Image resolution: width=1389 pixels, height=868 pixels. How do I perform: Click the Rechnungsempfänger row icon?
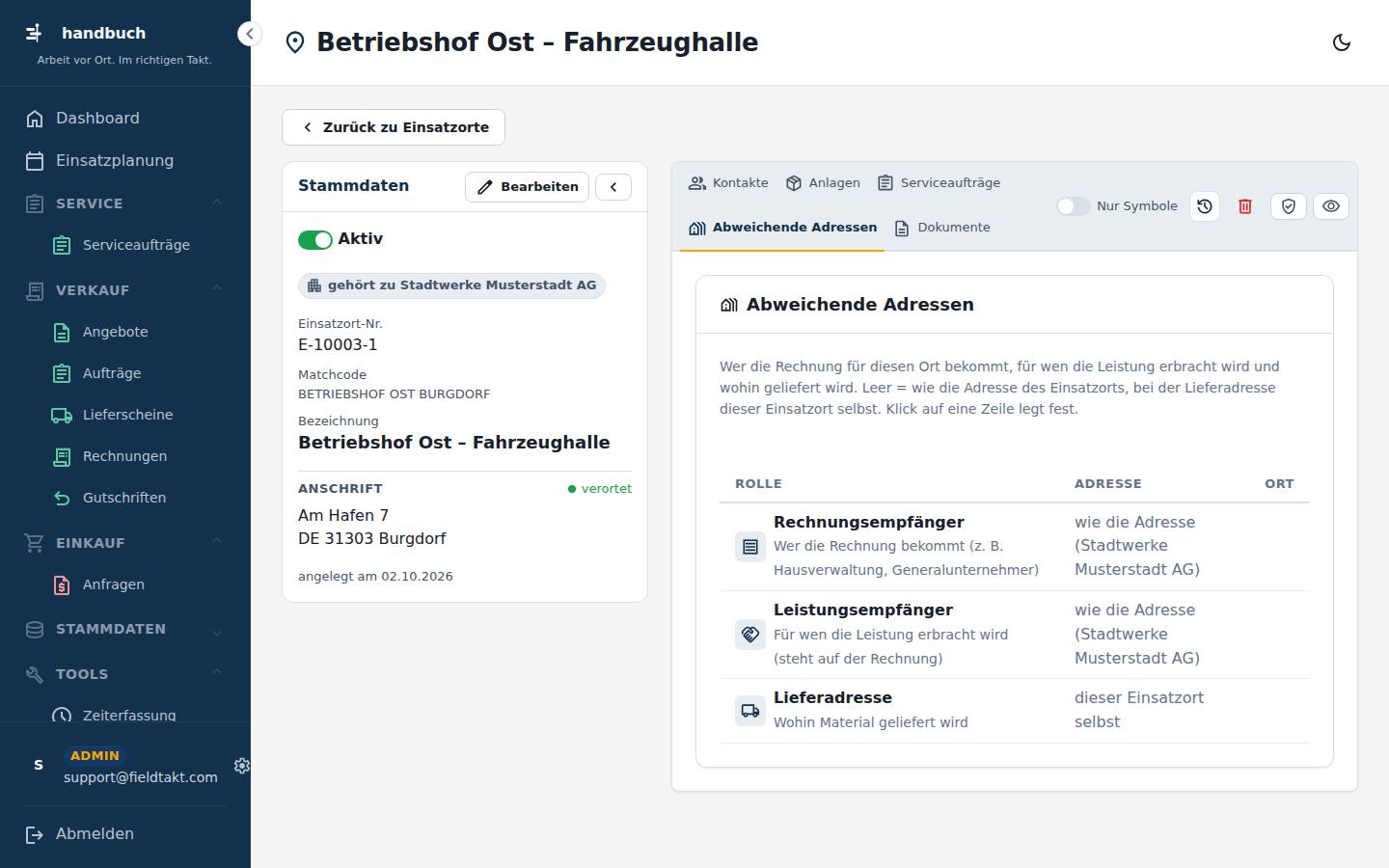[750, 547]
